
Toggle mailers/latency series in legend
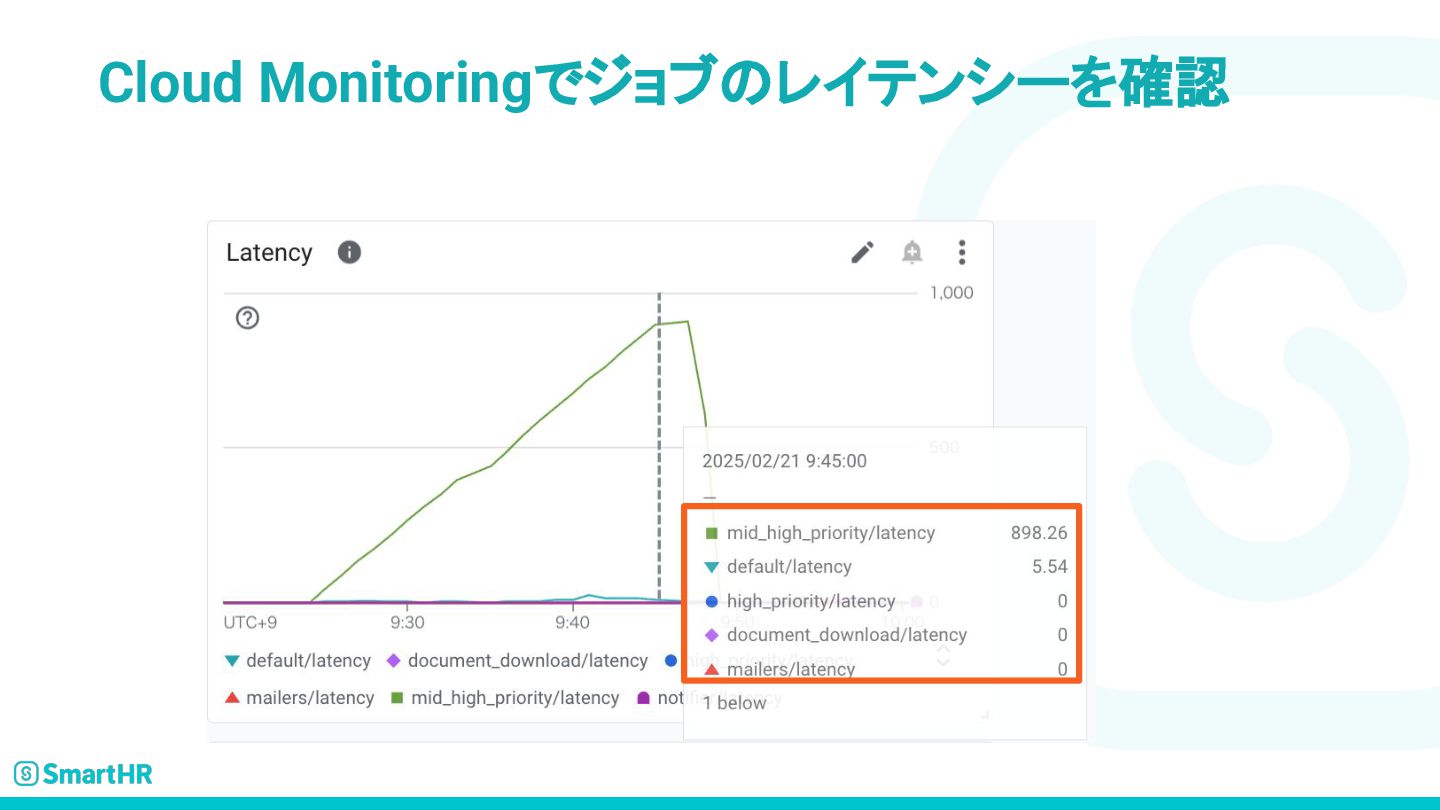click(299, 698)
